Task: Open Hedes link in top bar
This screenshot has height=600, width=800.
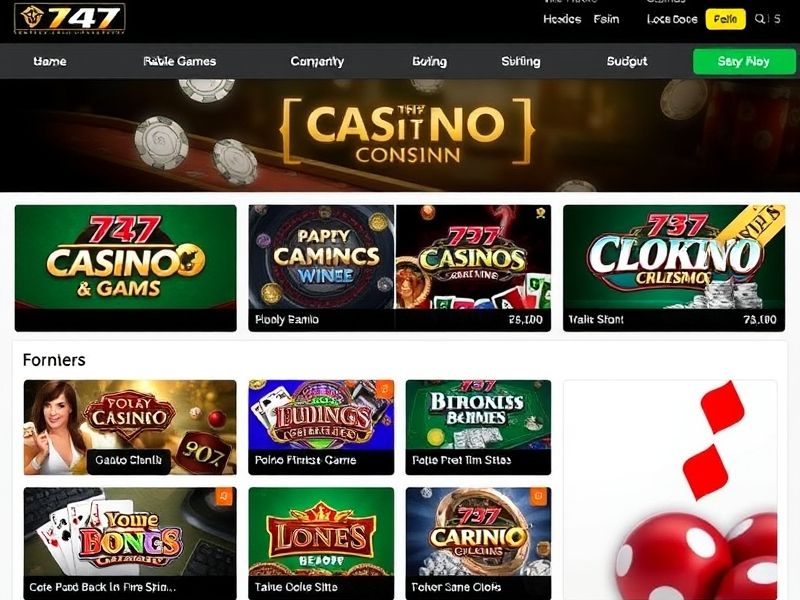Action: (562, 19)
